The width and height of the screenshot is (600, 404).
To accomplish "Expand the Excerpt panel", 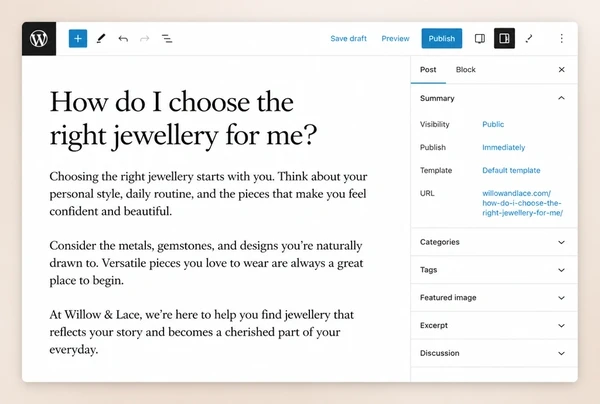I will tap(494, 326).
